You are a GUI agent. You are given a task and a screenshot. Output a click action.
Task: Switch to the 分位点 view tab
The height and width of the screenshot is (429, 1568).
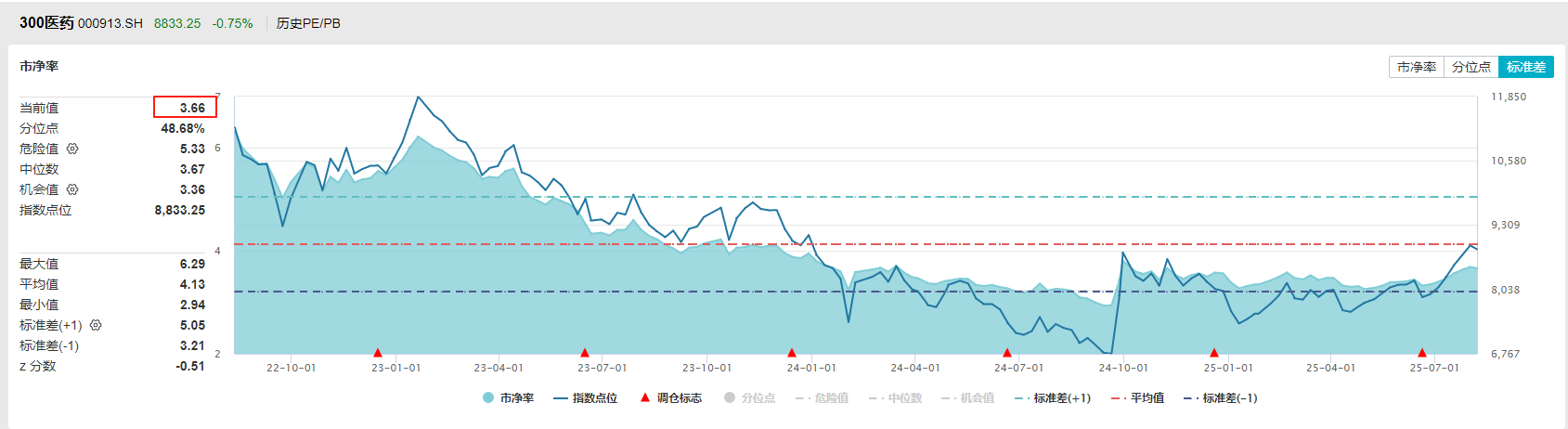[x=1471, y=67]
